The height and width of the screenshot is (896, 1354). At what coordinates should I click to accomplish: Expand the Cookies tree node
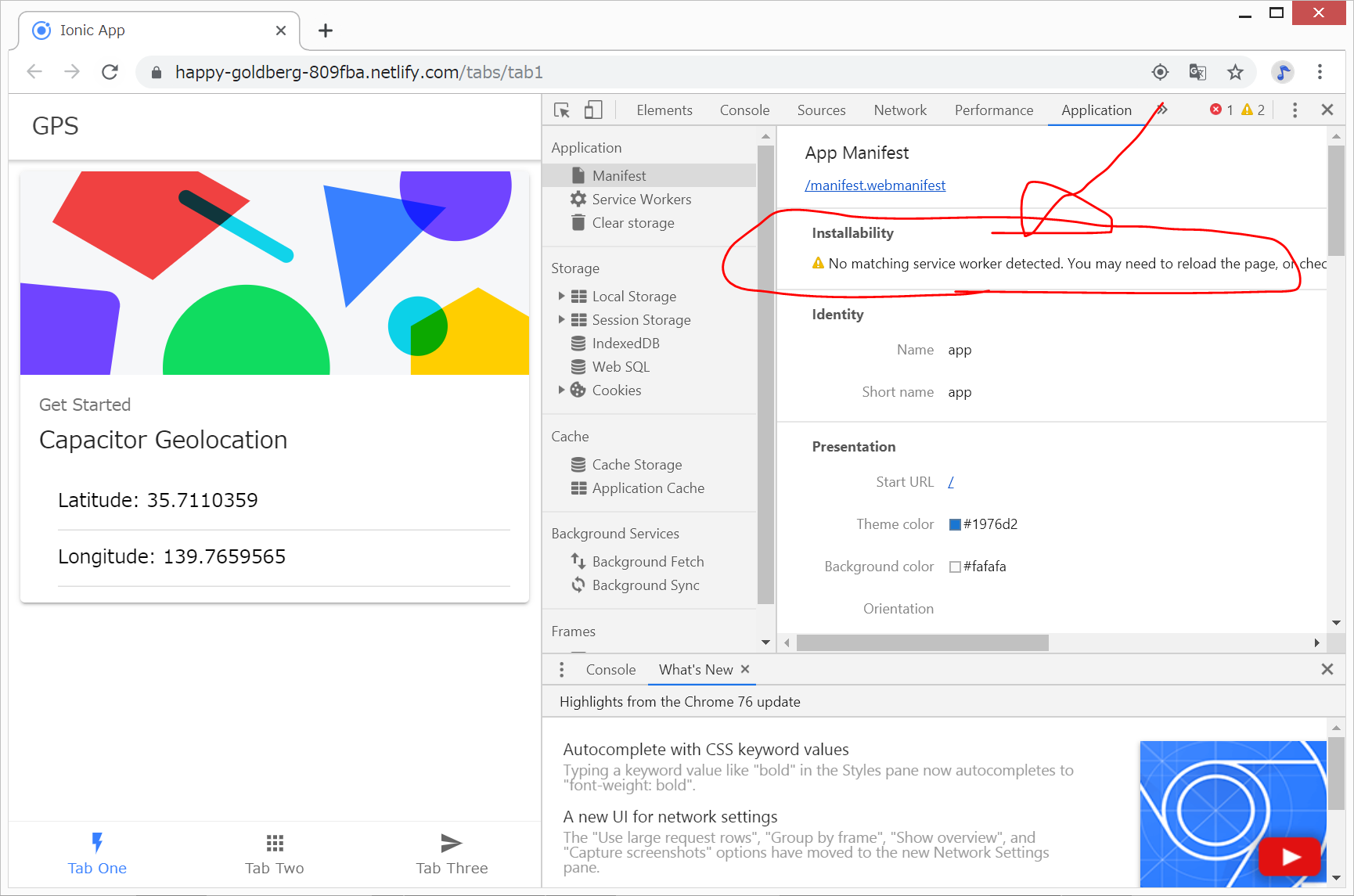click(561, 390)
